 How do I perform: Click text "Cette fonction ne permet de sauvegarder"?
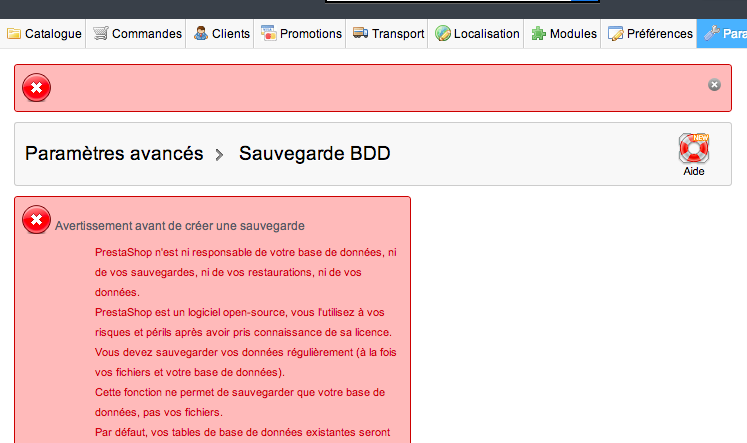[194, 393]
